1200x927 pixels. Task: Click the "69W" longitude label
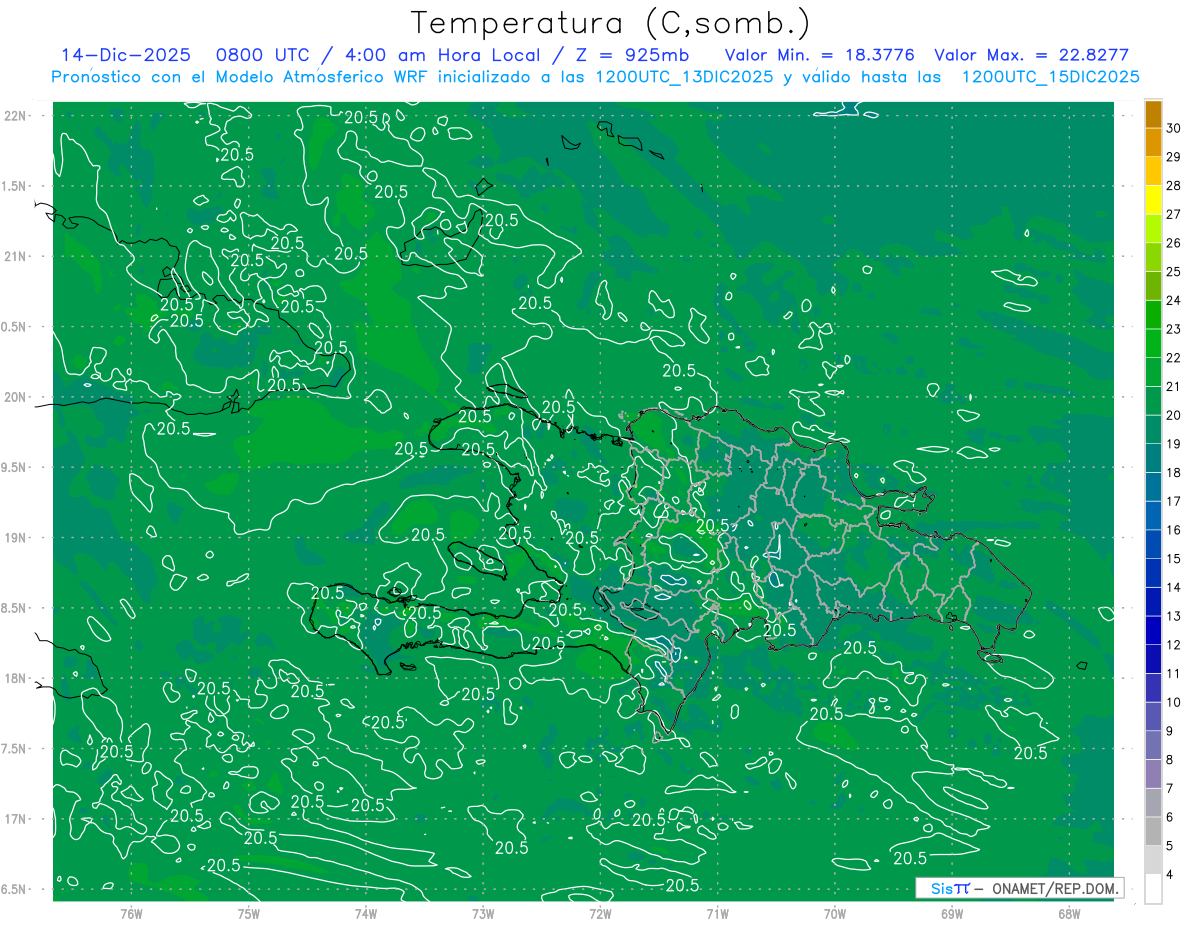tap(952, 914)
